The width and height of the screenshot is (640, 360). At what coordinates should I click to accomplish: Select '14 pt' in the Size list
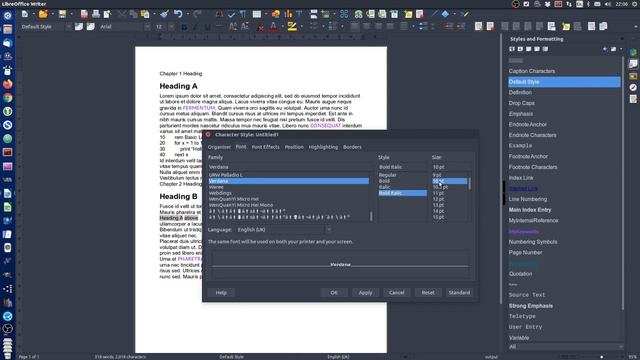tap(438, 211)
